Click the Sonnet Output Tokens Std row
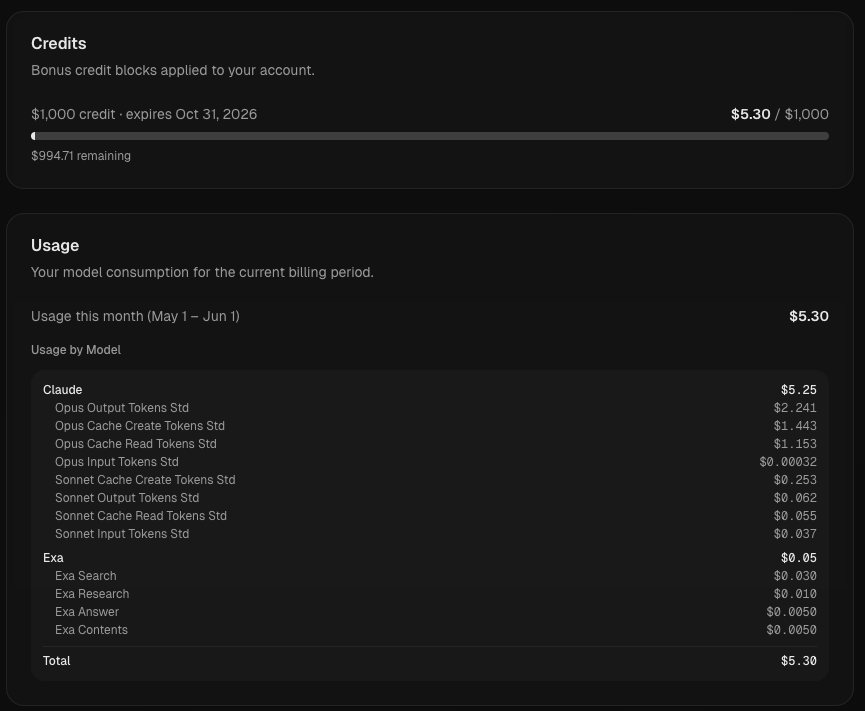This screenshot has height=711, width=865. [436, 498]
